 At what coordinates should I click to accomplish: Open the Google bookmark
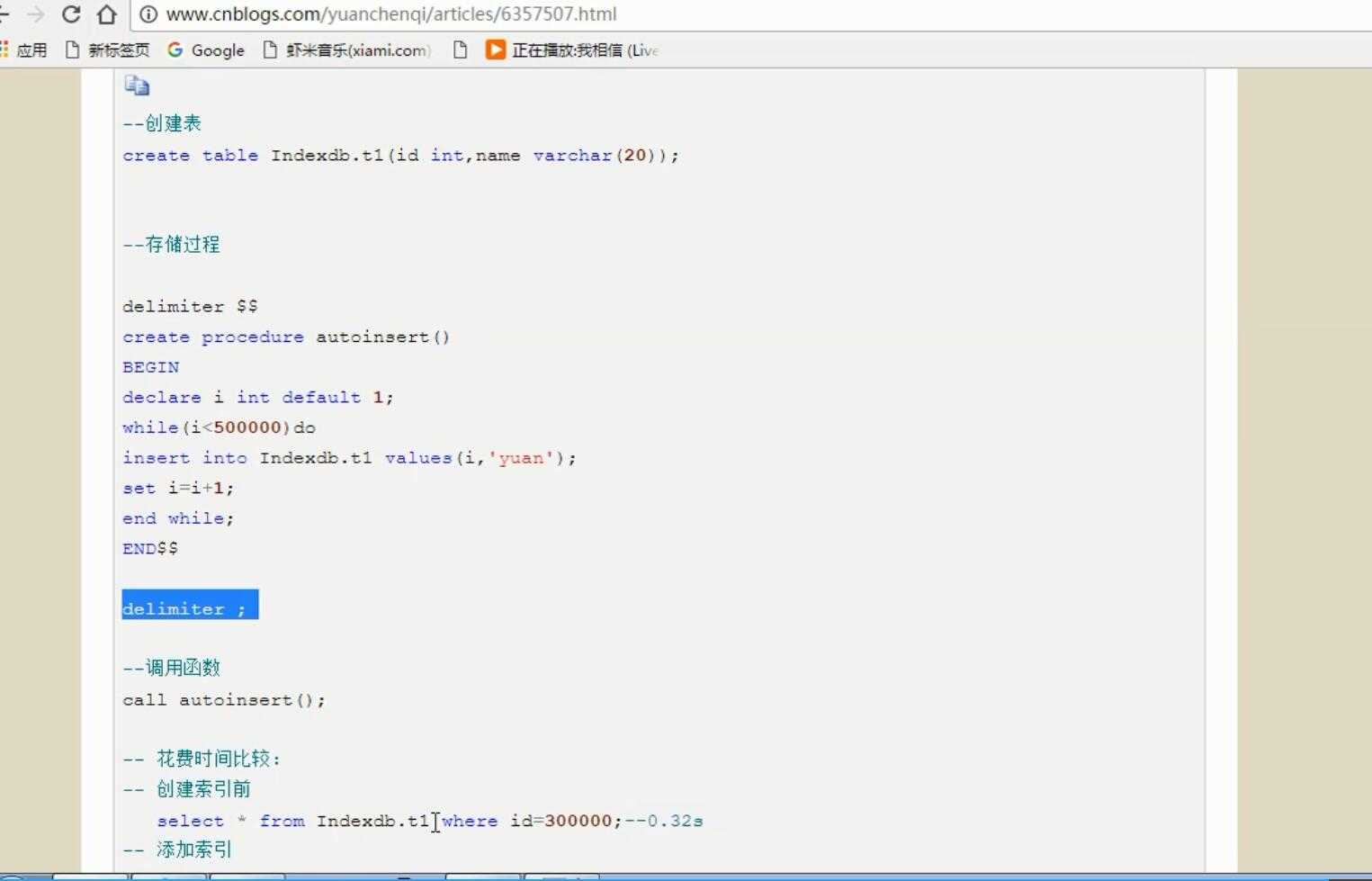206,50
